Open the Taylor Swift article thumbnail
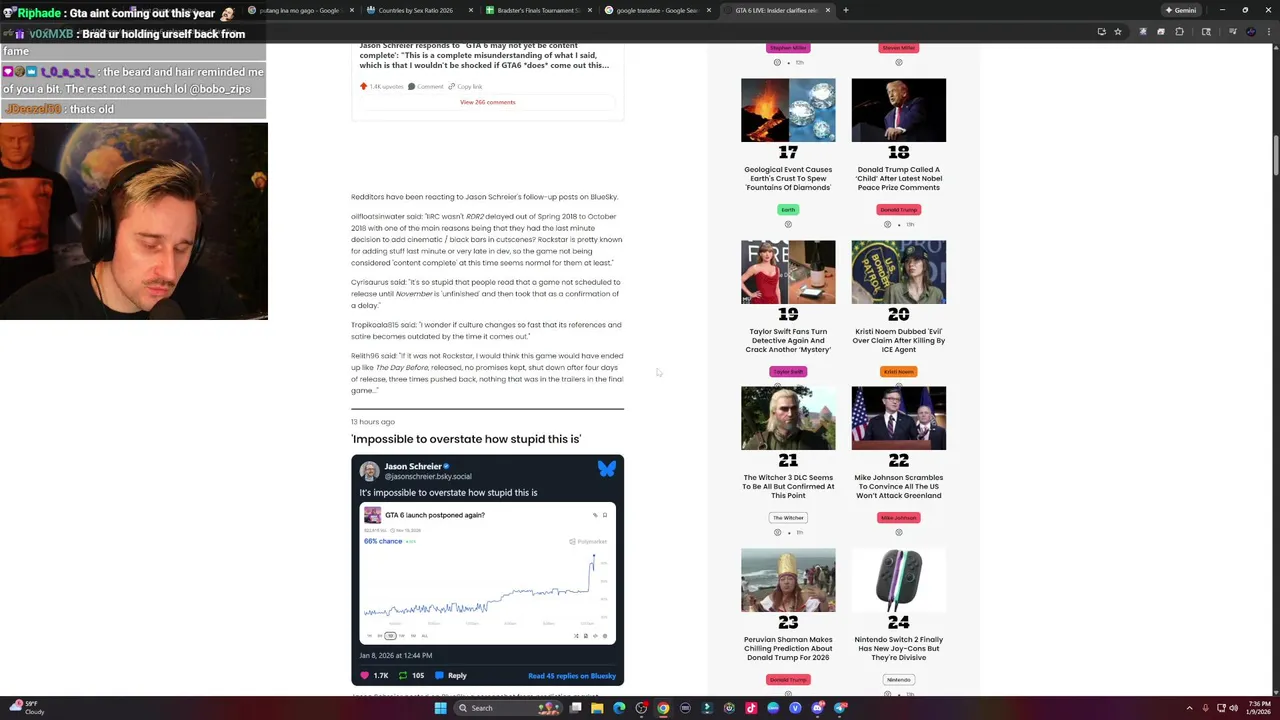This screenshot has width=1280, height=720. tap(788, 272)
